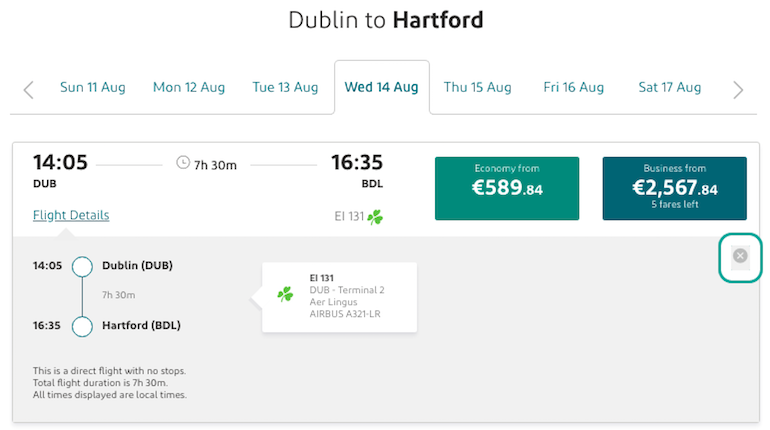Screen dimensions: 770x430
Task: Click the shamrock icon next to EI 131
Action: coord(375,216)
